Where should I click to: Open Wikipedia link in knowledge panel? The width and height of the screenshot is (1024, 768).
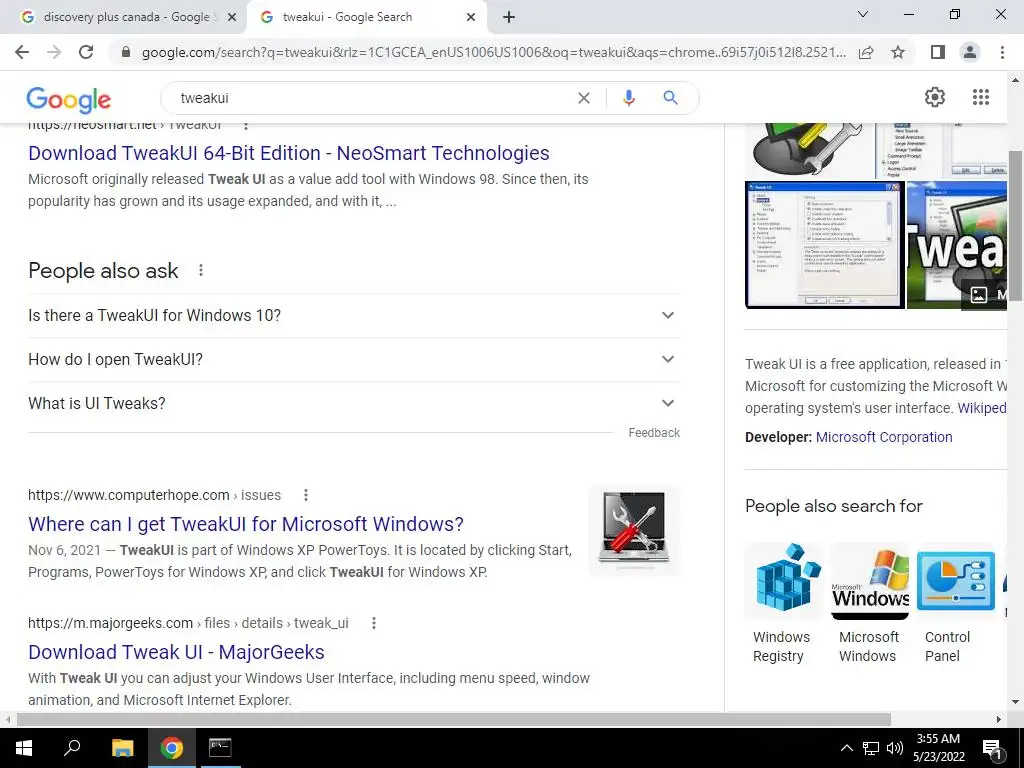click(x=982, y=408)
